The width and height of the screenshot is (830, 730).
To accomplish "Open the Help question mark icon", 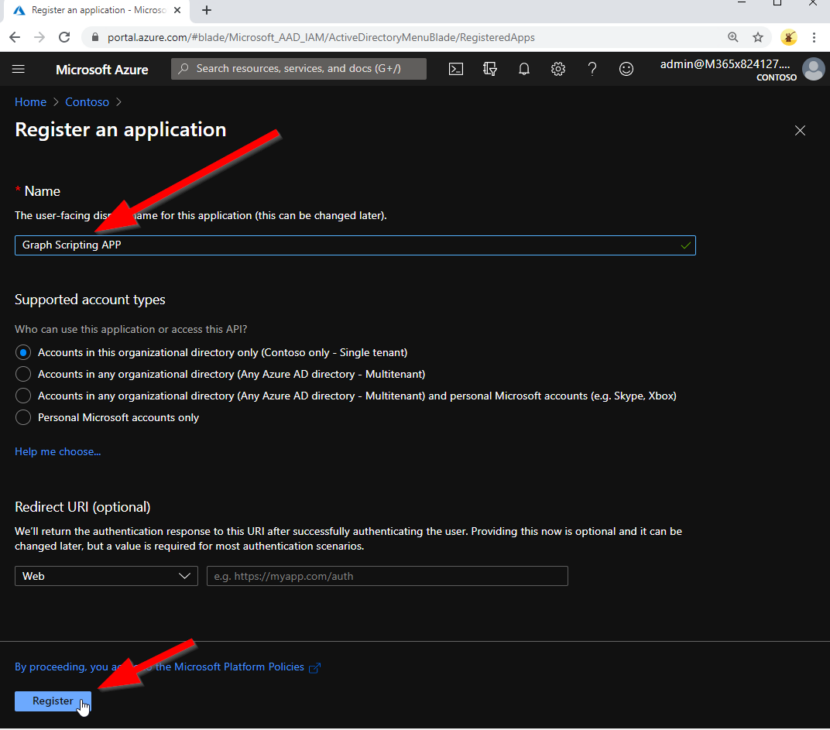I will click(x=592, y=69).
